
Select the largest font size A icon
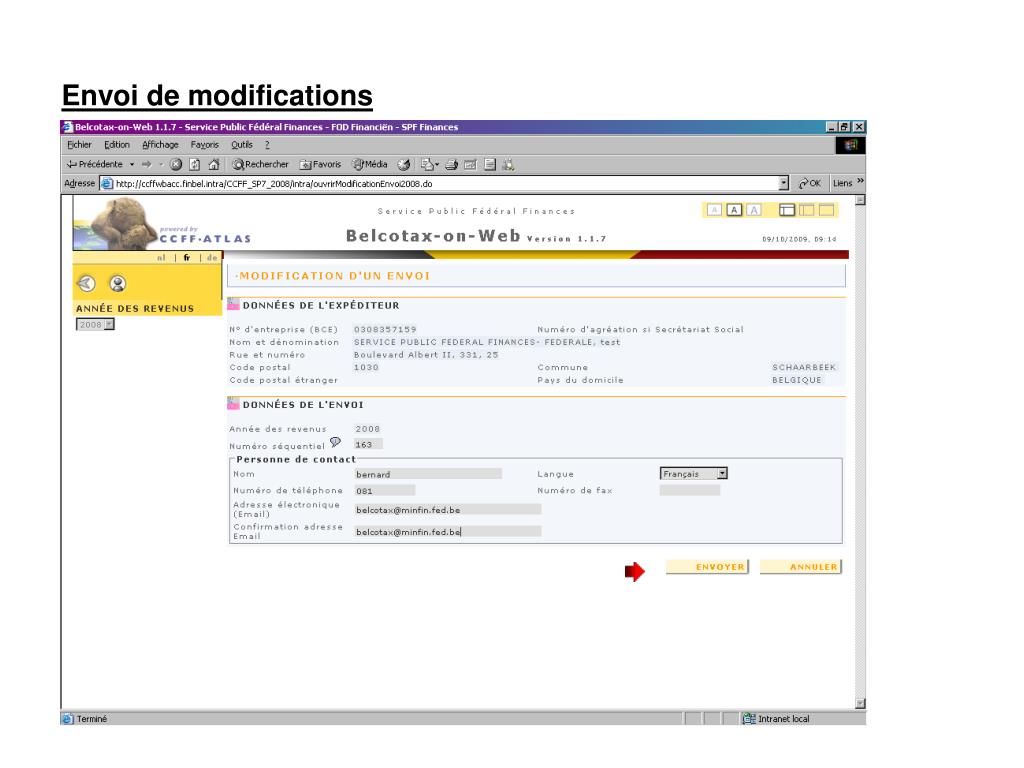click(x=754, y=210)
